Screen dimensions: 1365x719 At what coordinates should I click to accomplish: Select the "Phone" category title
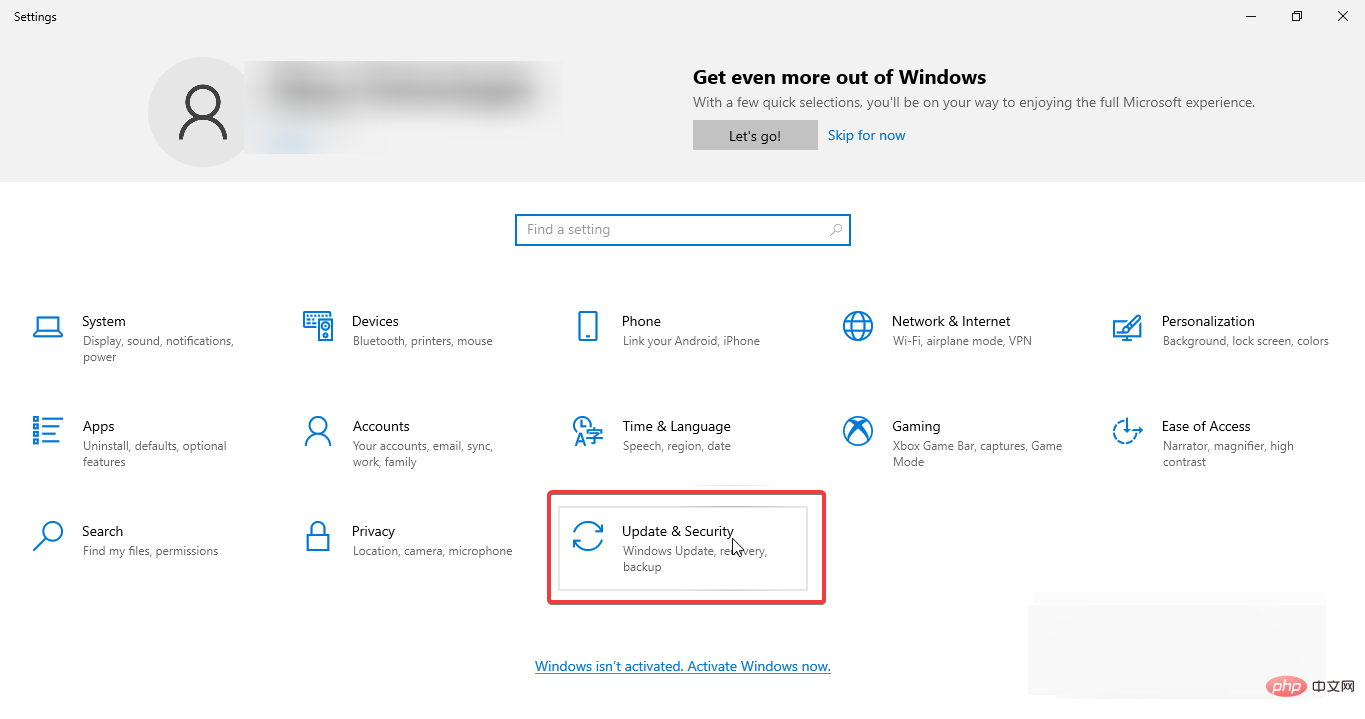[641, 321]
